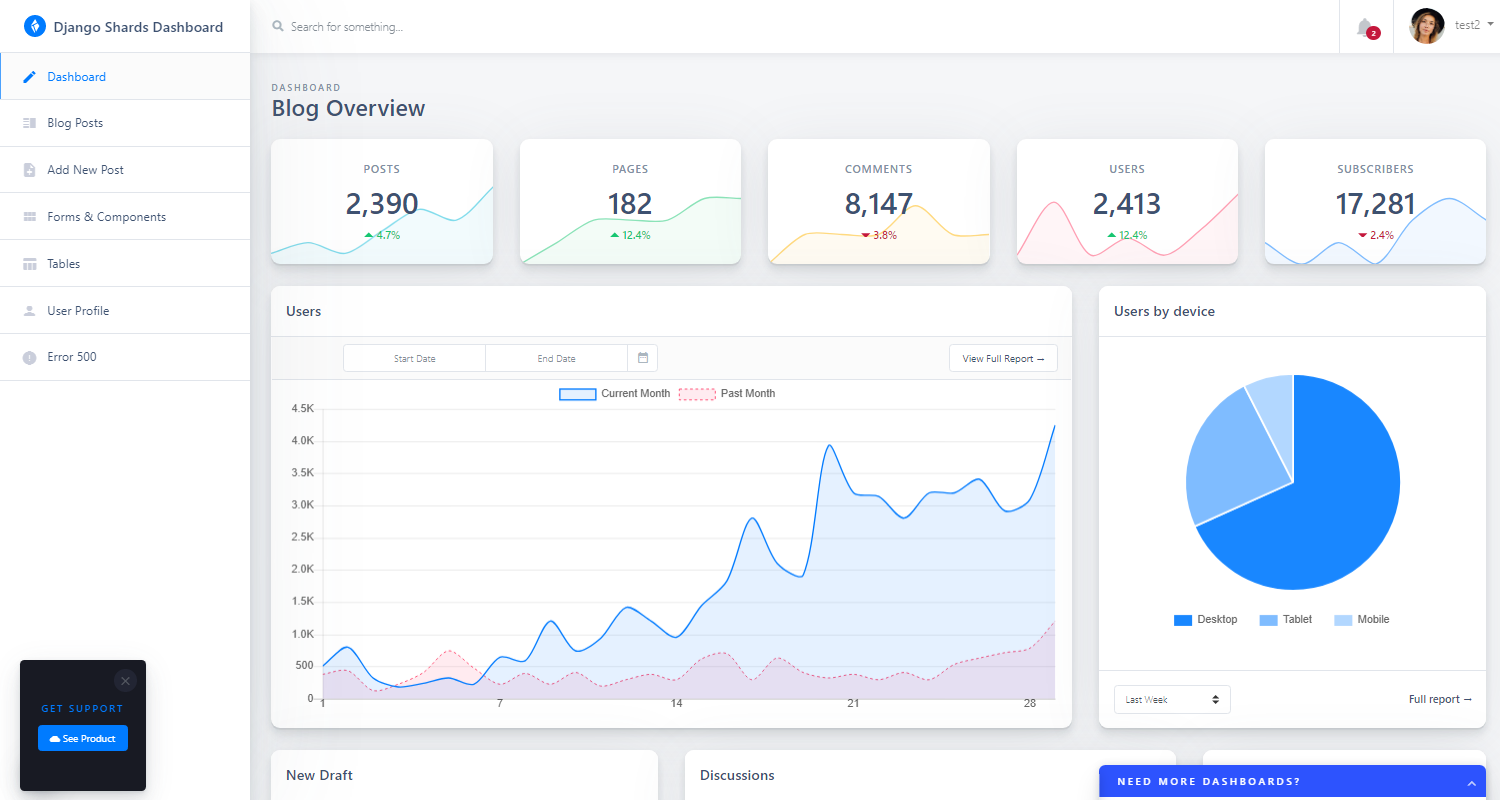Click the View Full Report button
The image size is (1500, 800).
pos(1003,358)
